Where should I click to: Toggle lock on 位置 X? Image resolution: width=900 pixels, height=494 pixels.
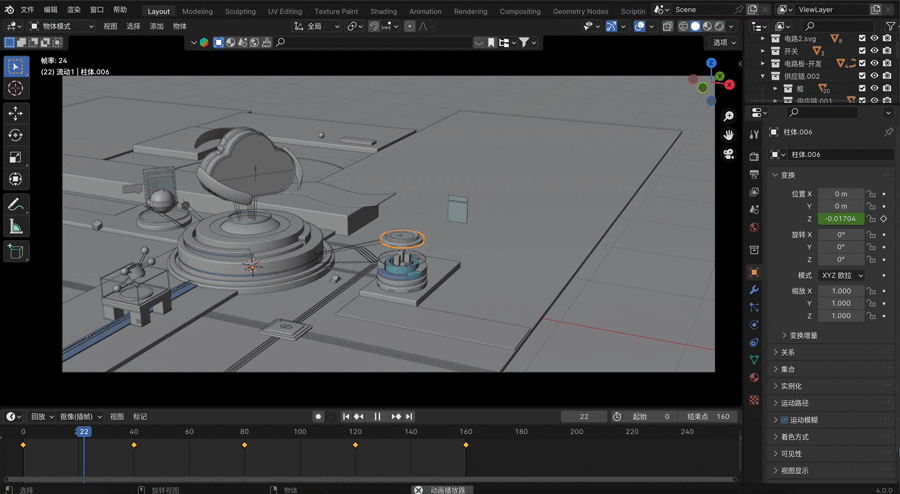871,194
